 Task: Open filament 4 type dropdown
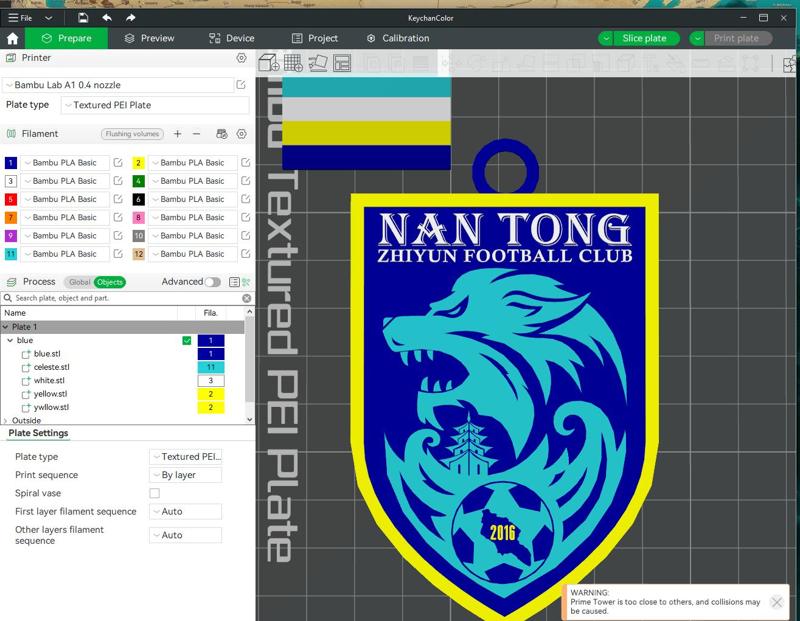click(192, 181)
